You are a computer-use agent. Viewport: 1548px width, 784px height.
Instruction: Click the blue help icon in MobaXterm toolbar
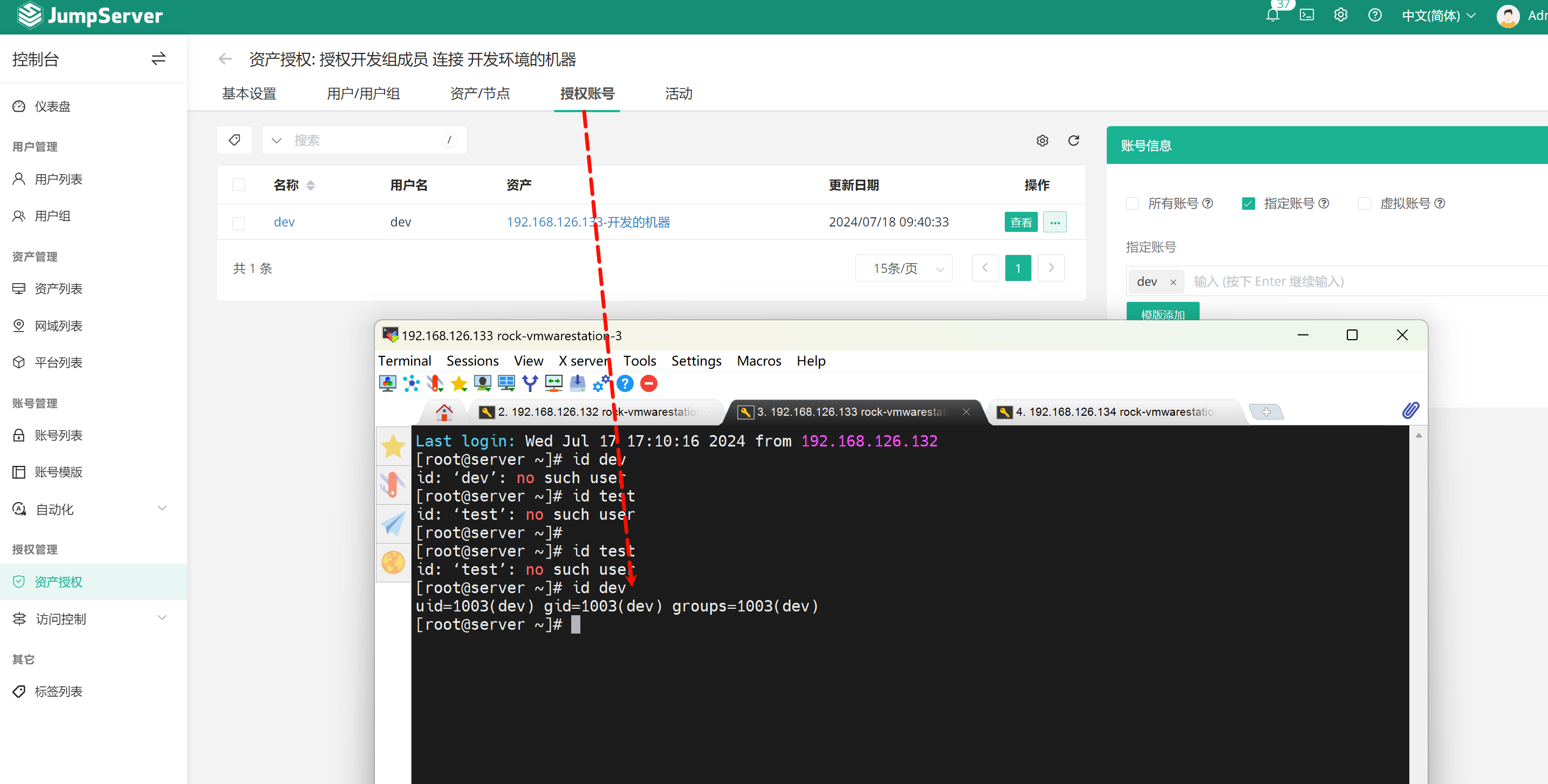point(625,383)
